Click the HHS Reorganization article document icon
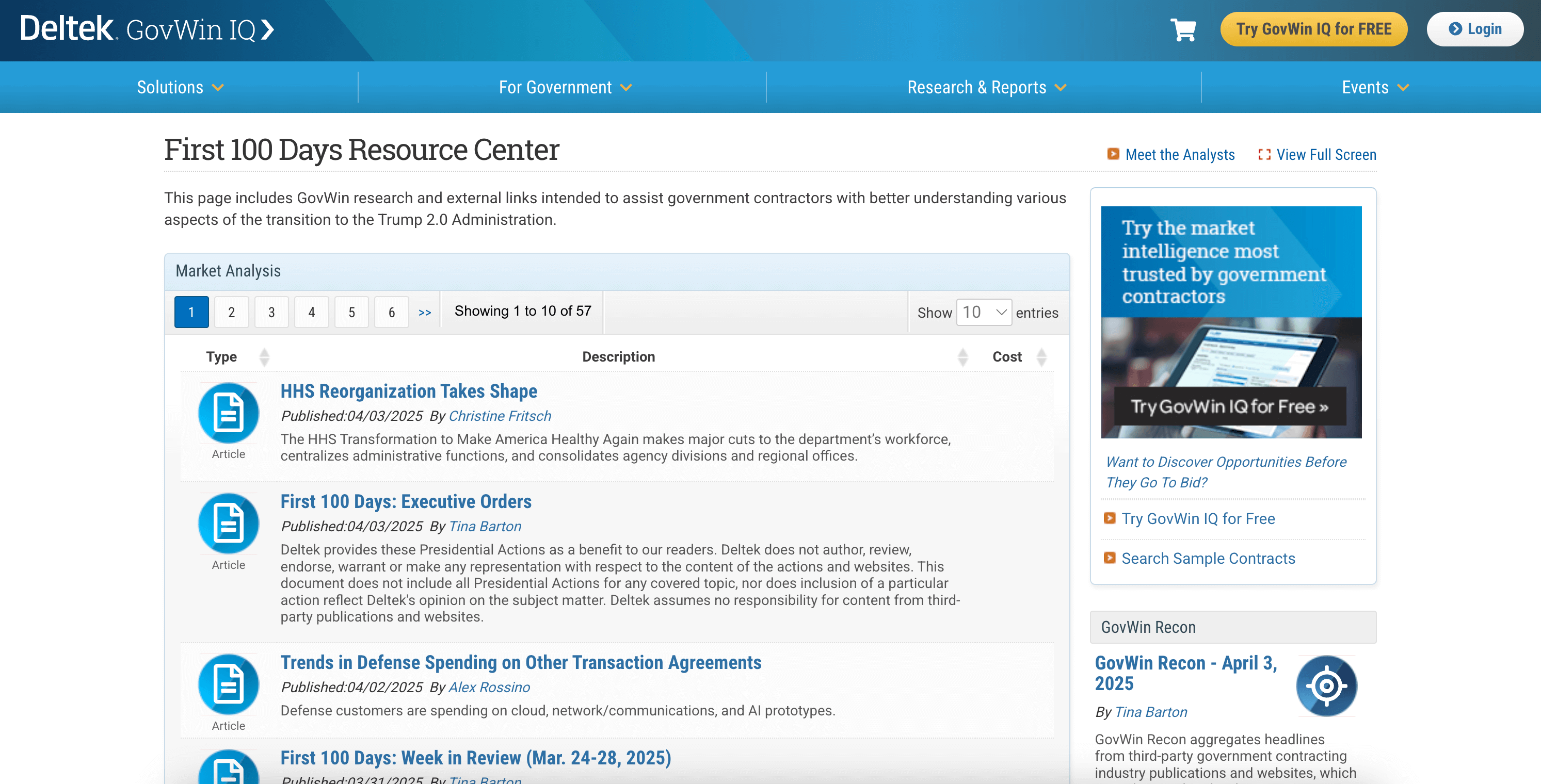Image resolution: width=1541 pixels, height=784 pixels. pyautogui.click(x=228, y=413)
